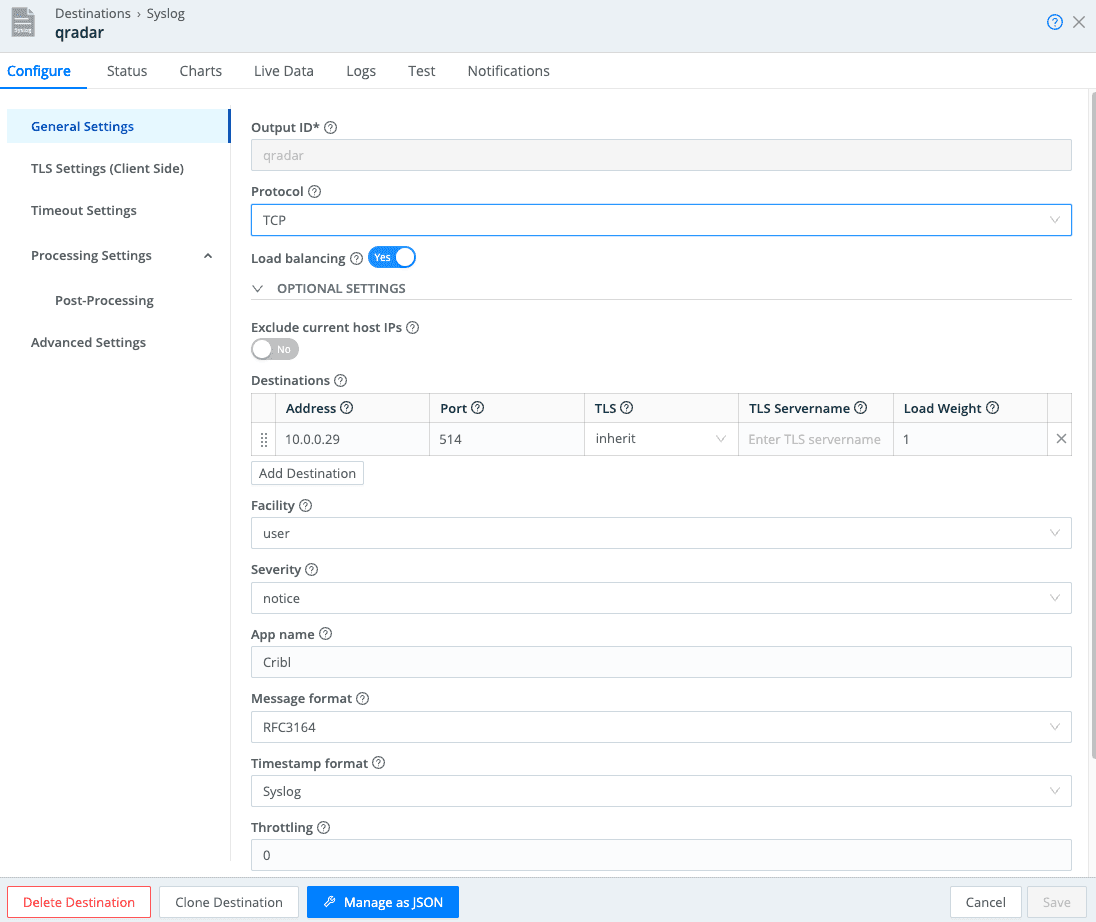Screen dimensions: 1096x922
Task: Click the Message format help icon
Action: [362, 699]
